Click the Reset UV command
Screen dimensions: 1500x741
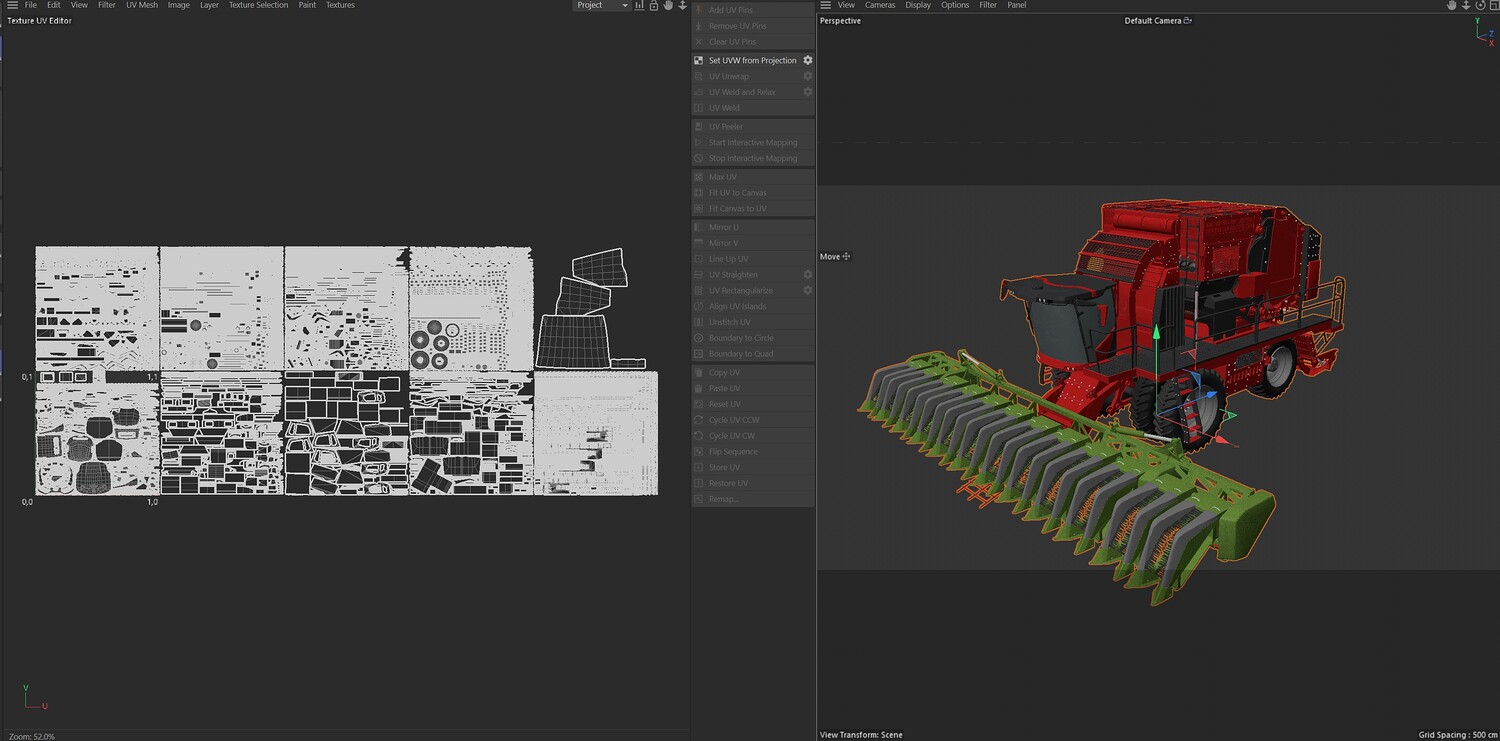coord(753,404)
